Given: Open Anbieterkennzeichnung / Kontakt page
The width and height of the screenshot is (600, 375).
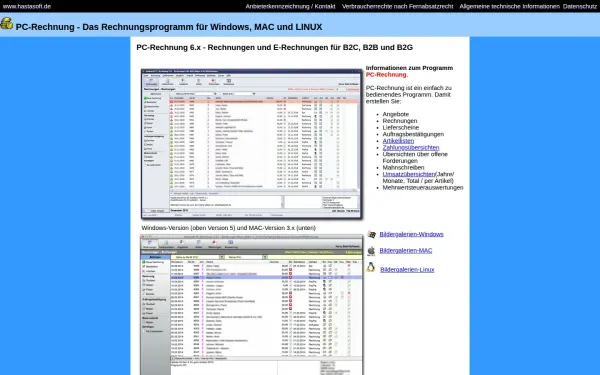Looking at the screenshot, I should 290,6.
